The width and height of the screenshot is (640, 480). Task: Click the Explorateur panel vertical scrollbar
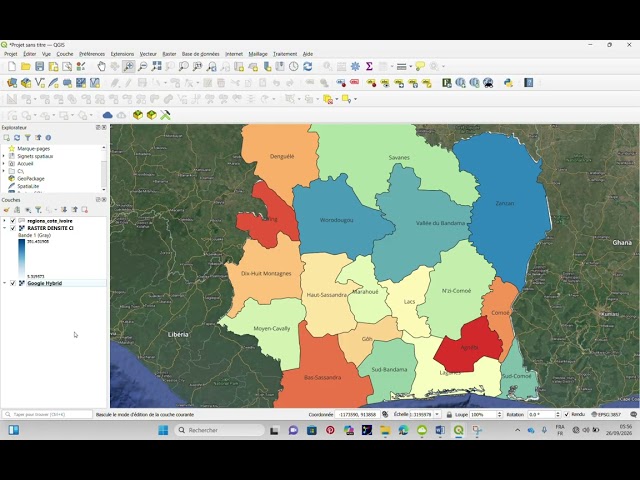click(104, 168)
